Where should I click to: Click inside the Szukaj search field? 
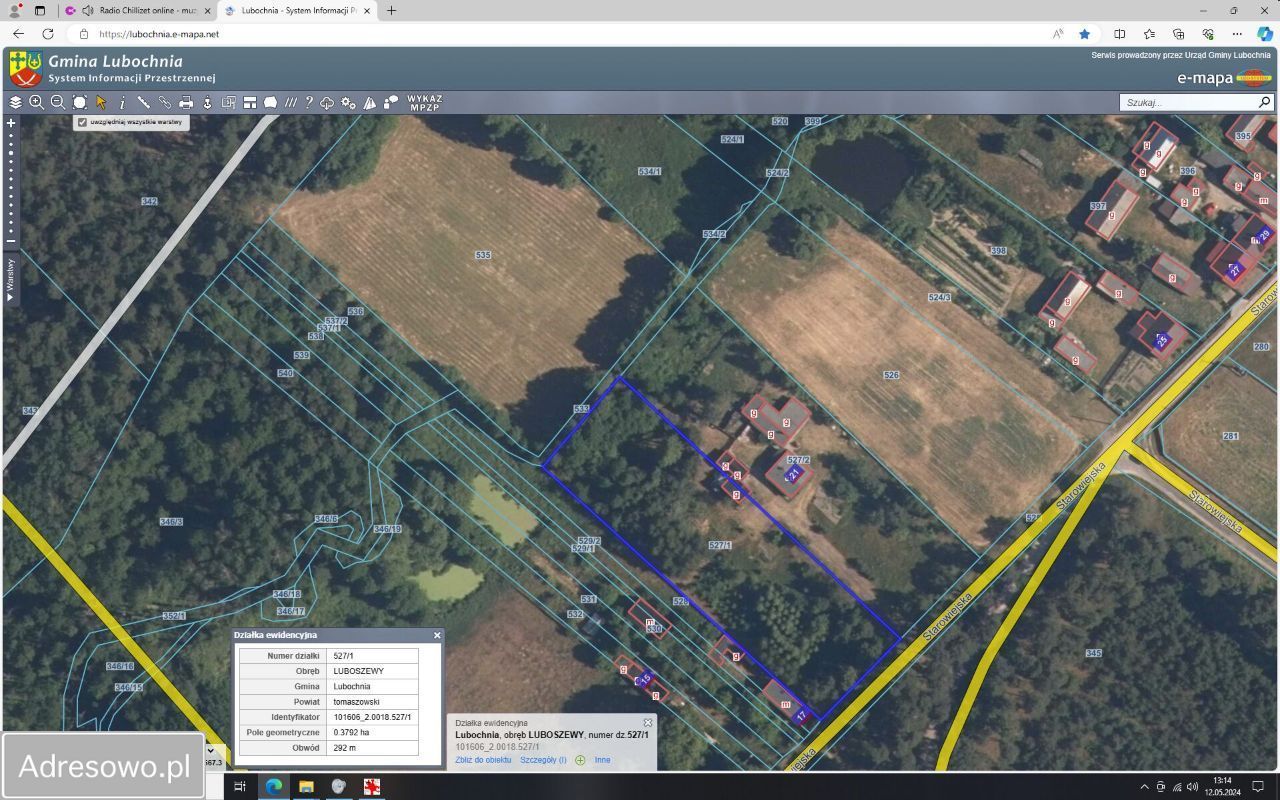[1188, 102]
